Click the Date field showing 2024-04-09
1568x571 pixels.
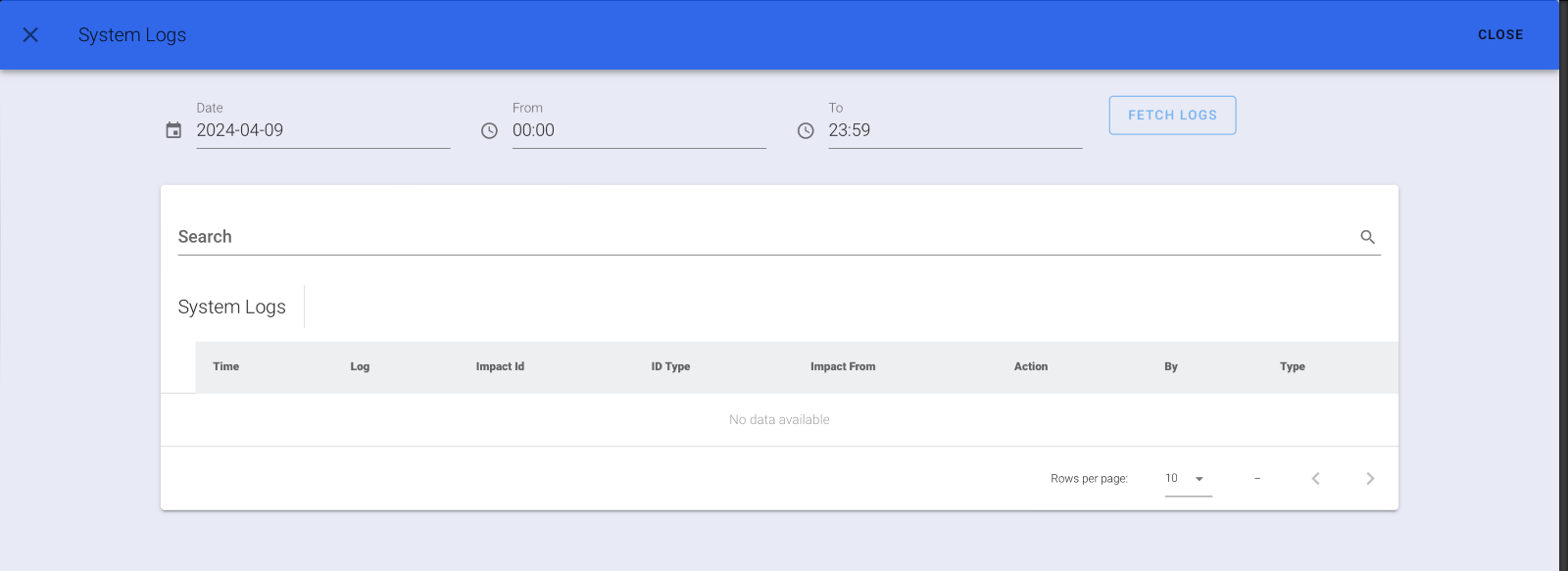click(x=322, y=130)
